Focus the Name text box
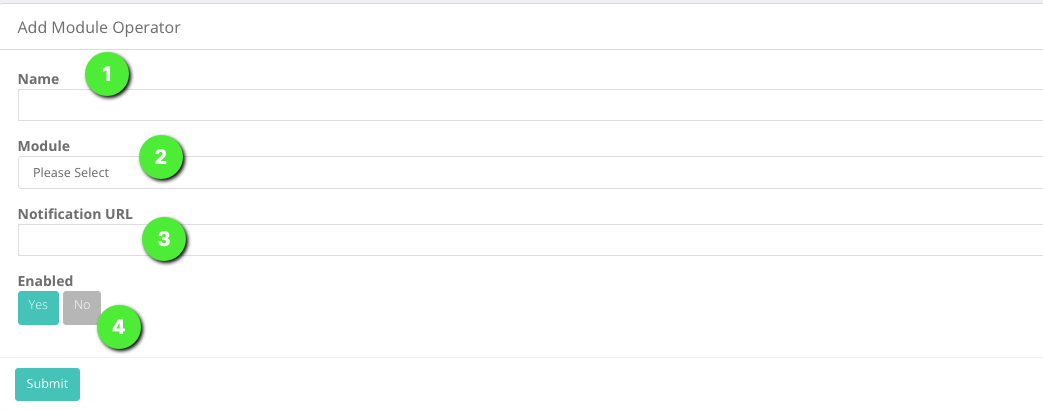The height and width of the screenshot is (410, 1043). (530, 104)
